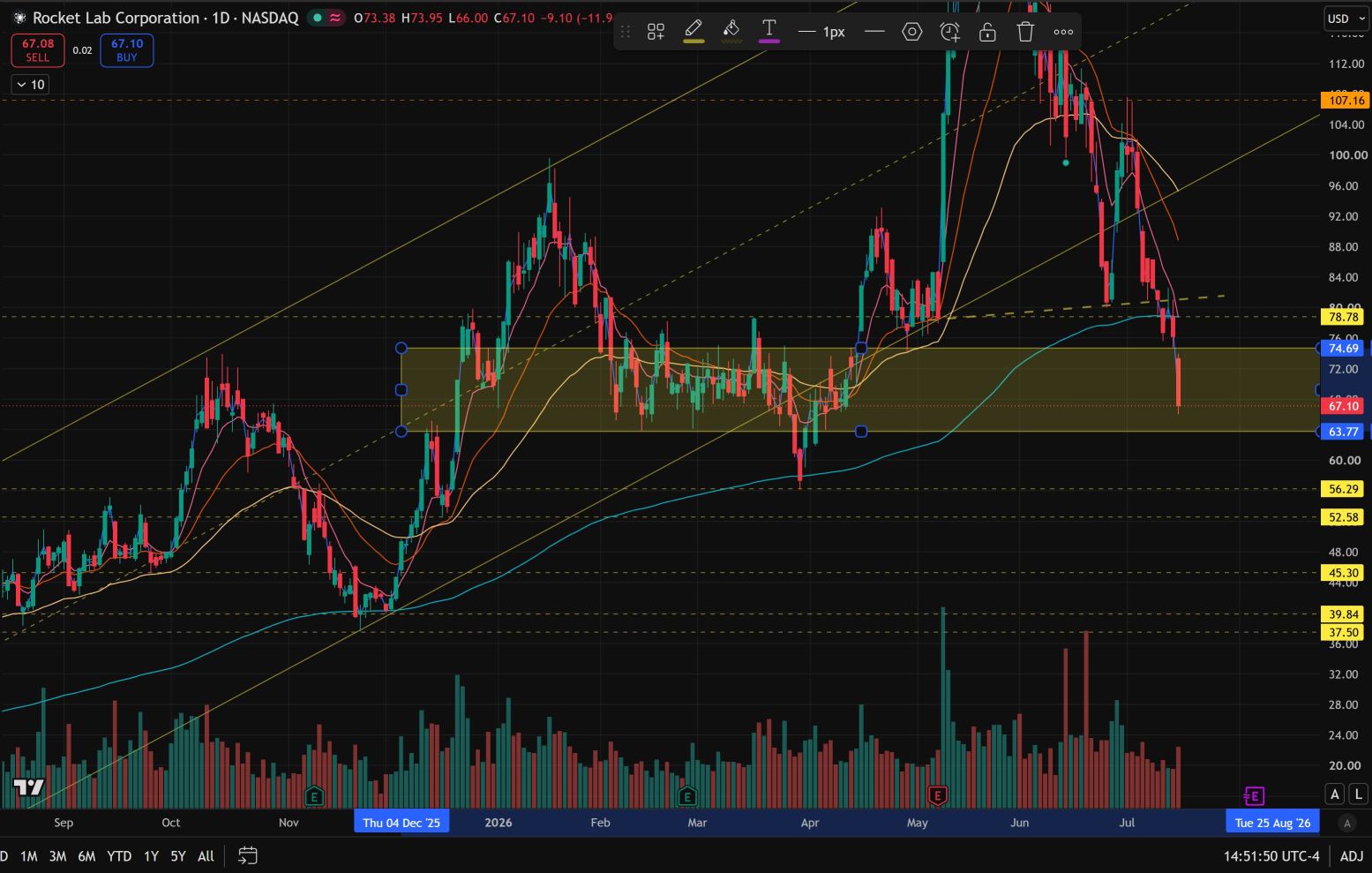Lock the selected drawing
The width and height of the screenshot is (1372, 873).
987,32
